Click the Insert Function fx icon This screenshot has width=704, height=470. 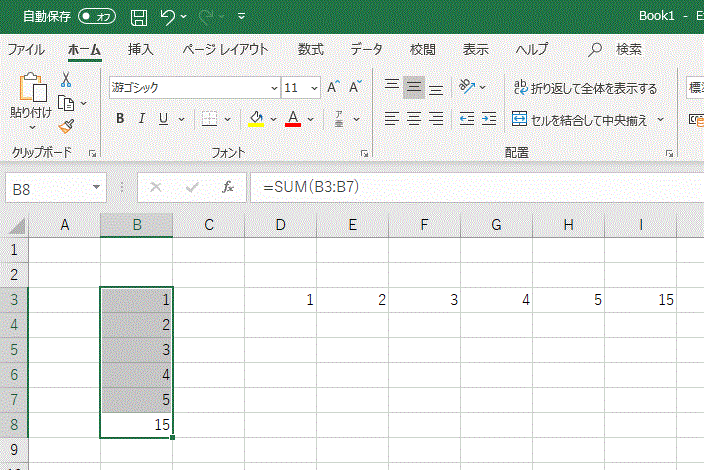click(228, 187)
